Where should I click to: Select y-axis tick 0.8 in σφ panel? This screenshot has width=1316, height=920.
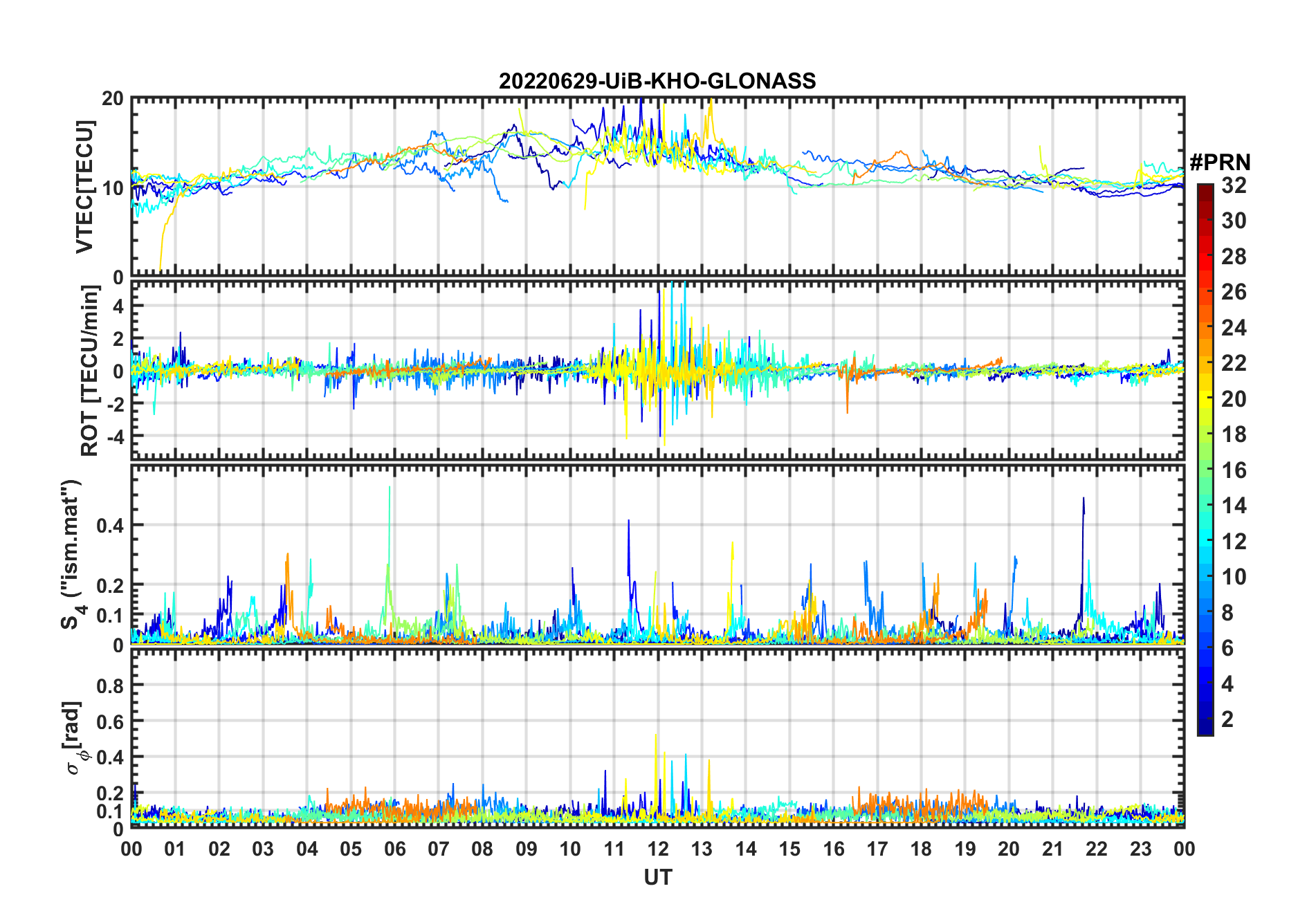tap(109, 686)
